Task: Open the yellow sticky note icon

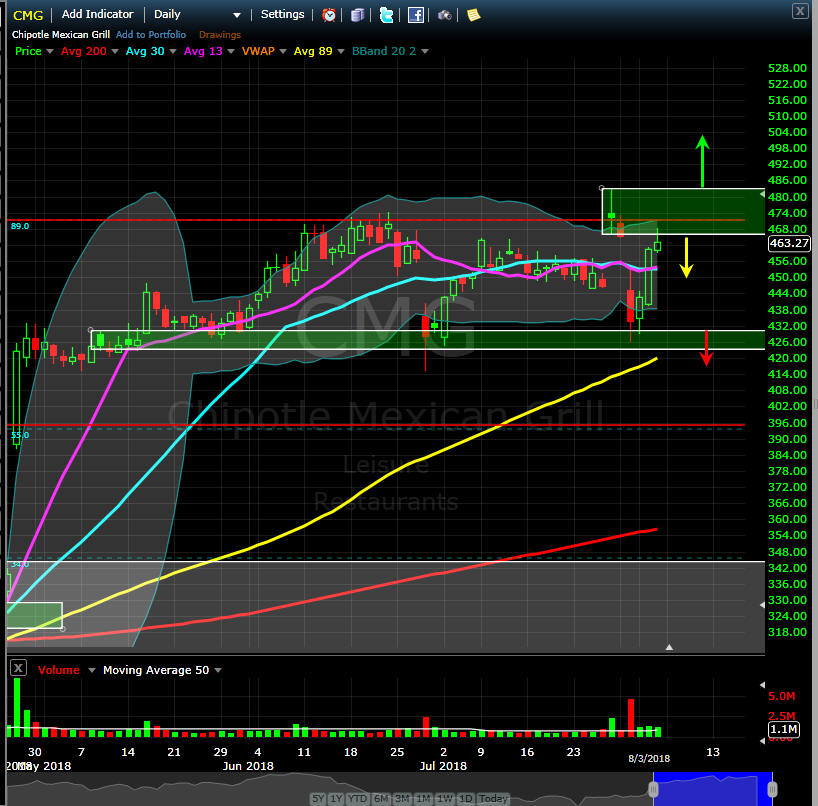Action: [x=473, y=15]
